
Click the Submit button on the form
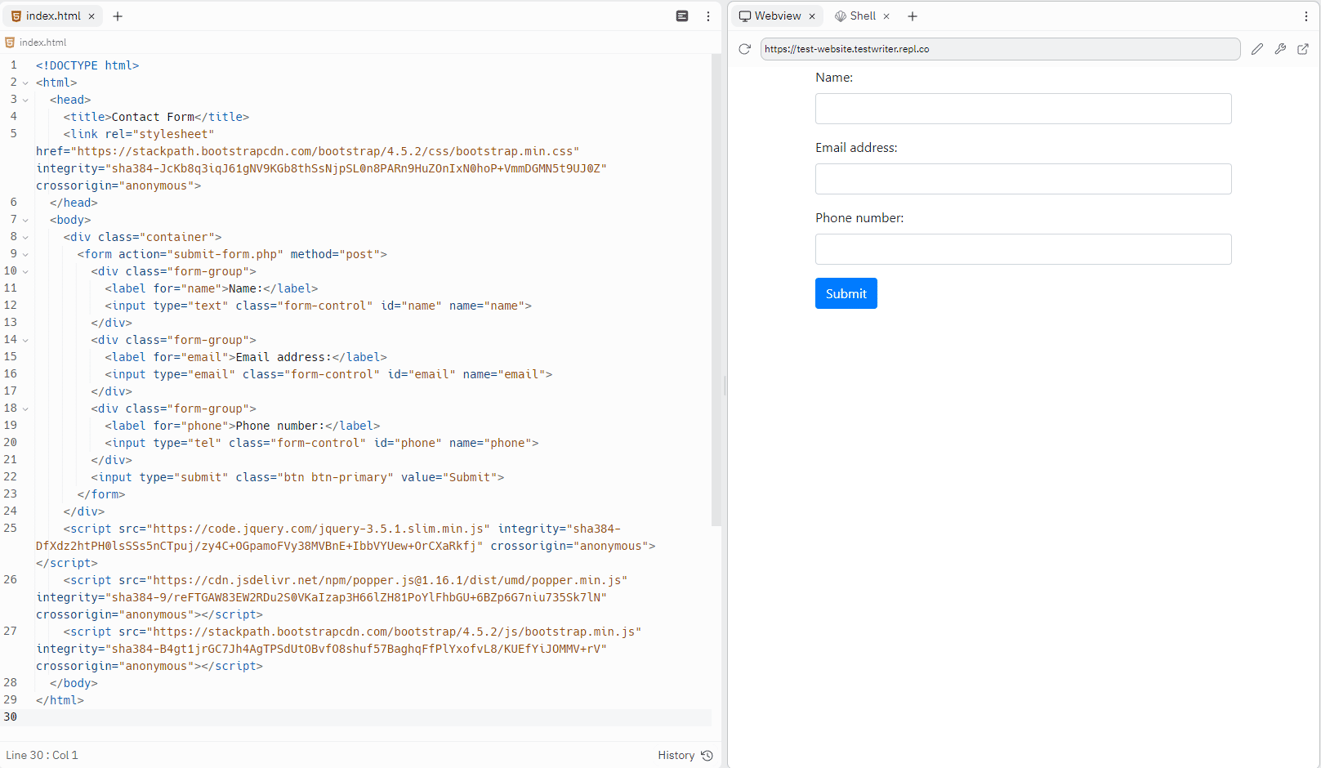(845, 293)
